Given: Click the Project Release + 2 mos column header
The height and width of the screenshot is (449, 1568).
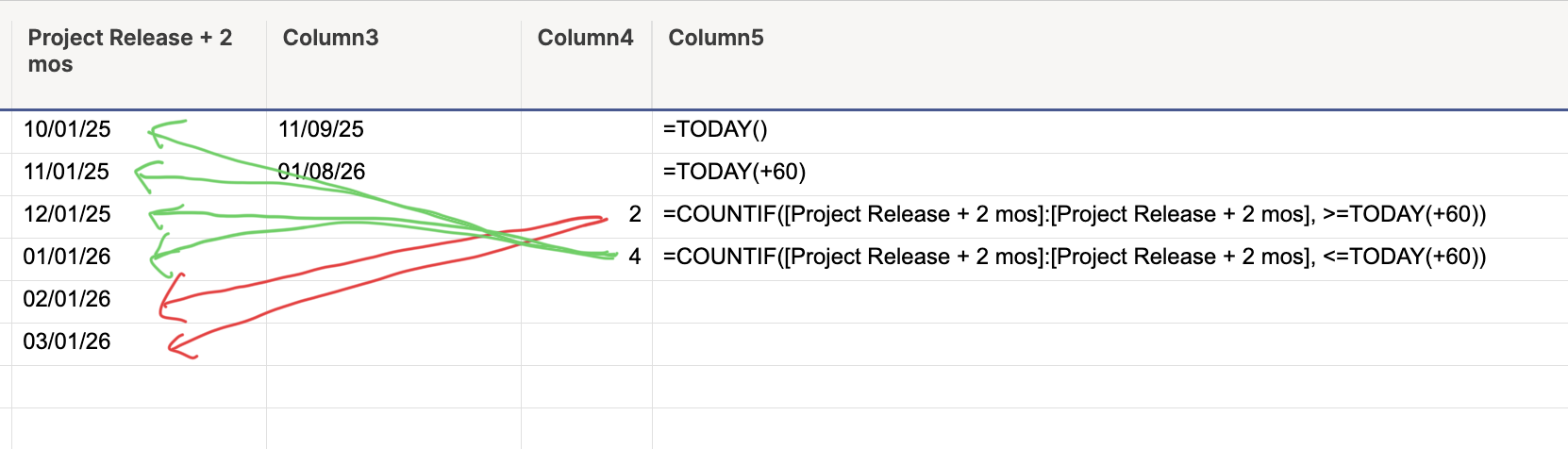Looking at the screenshot, I should pos(130,51).
